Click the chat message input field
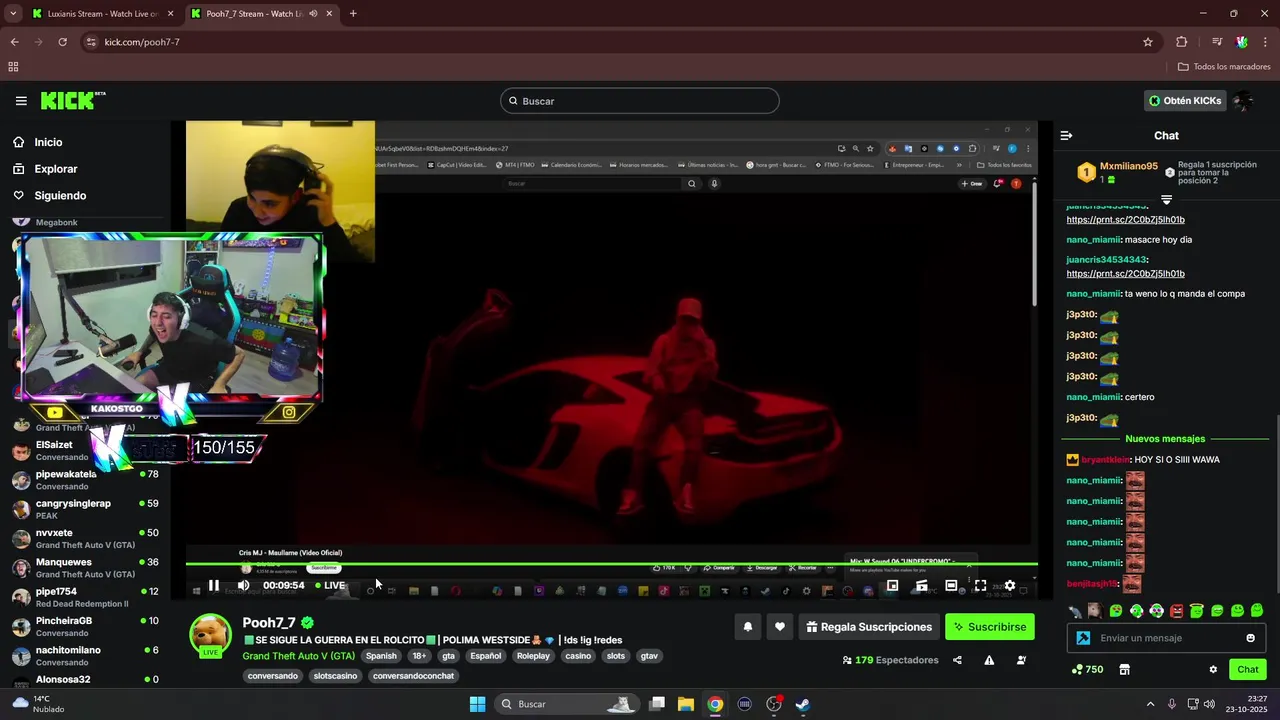Image resolution: width=1280 pixels, height=720 pixels. pos(1165,638)
